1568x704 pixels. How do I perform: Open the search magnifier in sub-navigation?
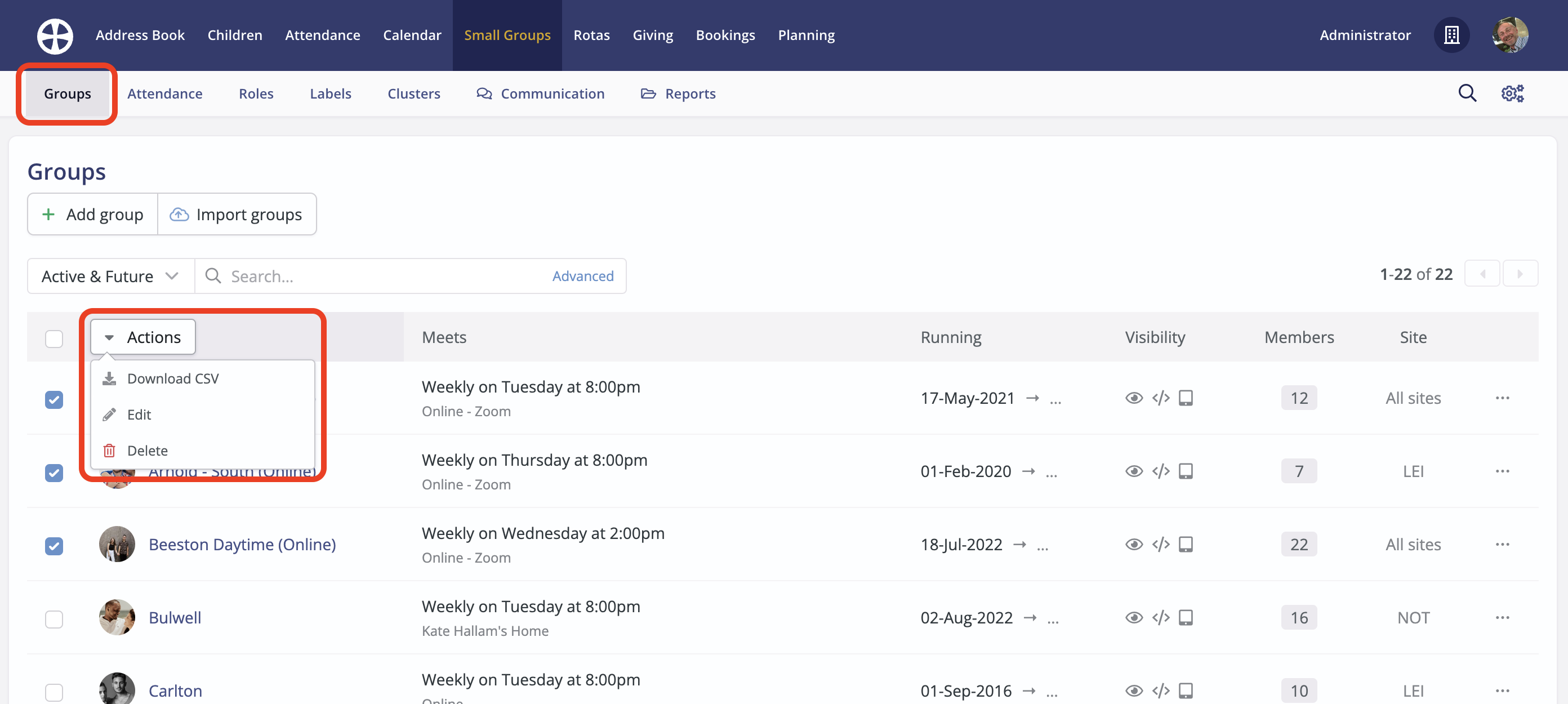[1468, 93]
